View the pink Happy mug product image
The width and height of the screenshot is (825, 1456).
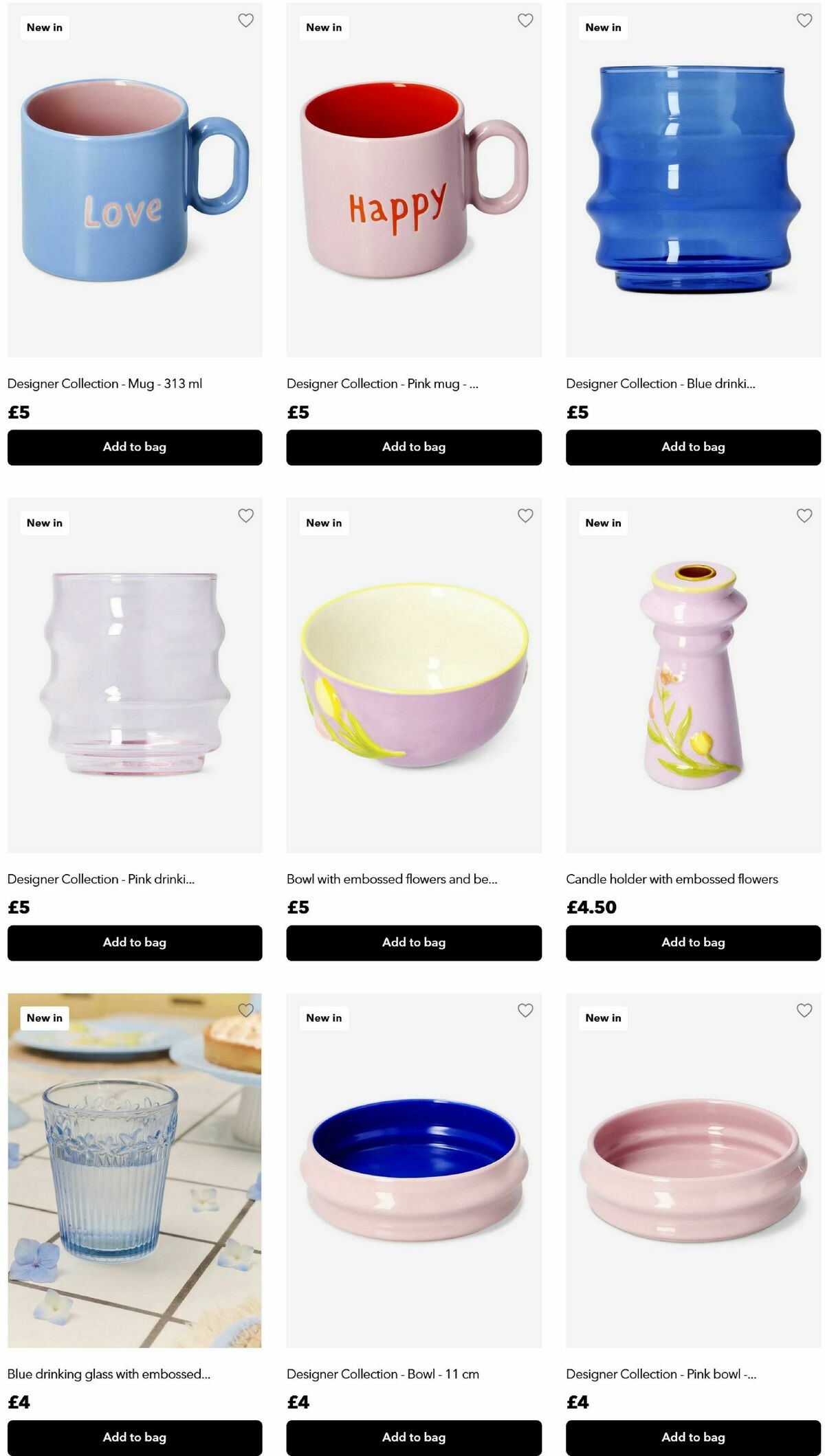coord(414,180)
